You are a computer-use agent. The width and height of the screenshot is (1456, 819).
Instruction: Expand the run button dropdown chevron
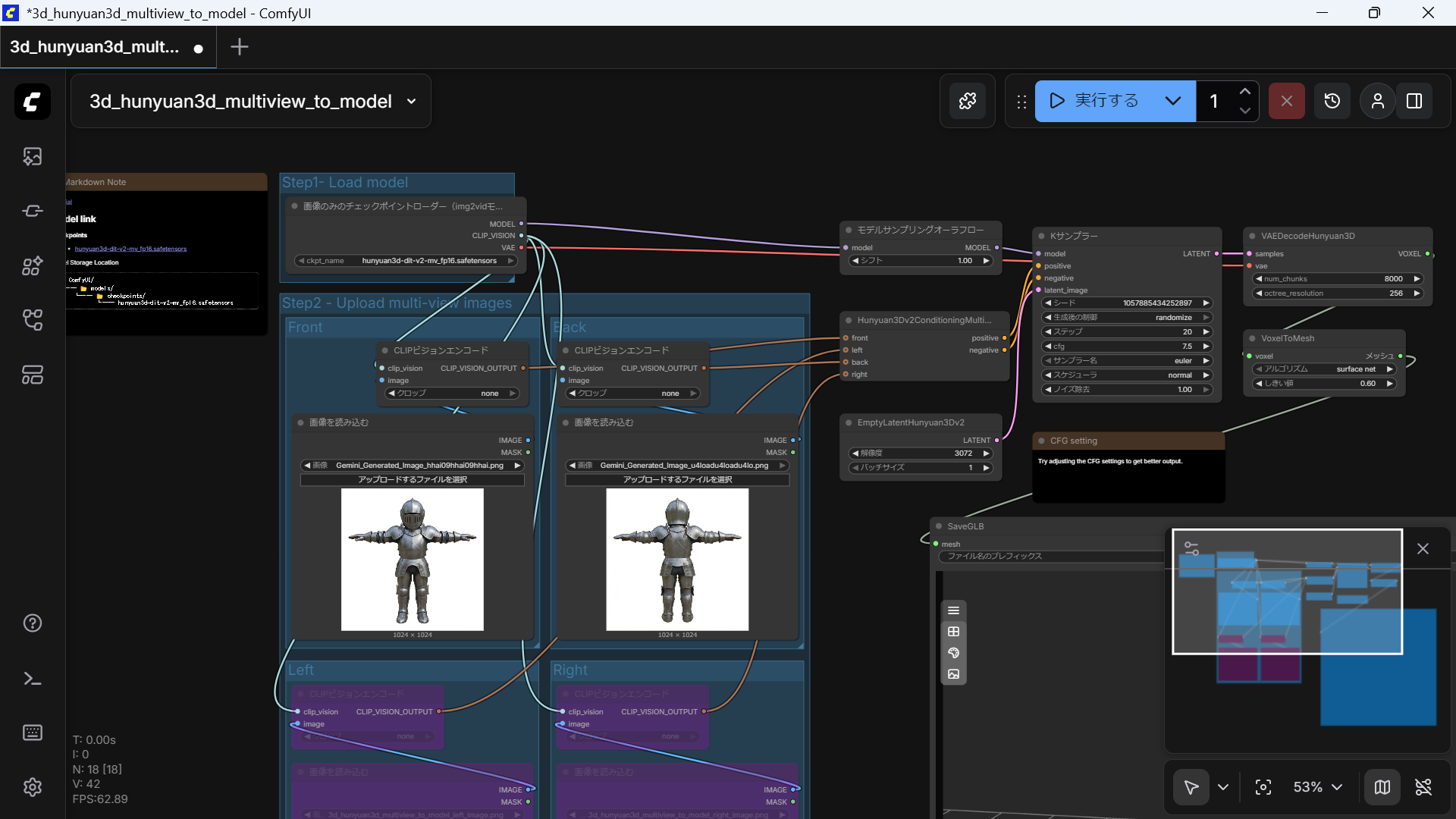(1172, 101)
